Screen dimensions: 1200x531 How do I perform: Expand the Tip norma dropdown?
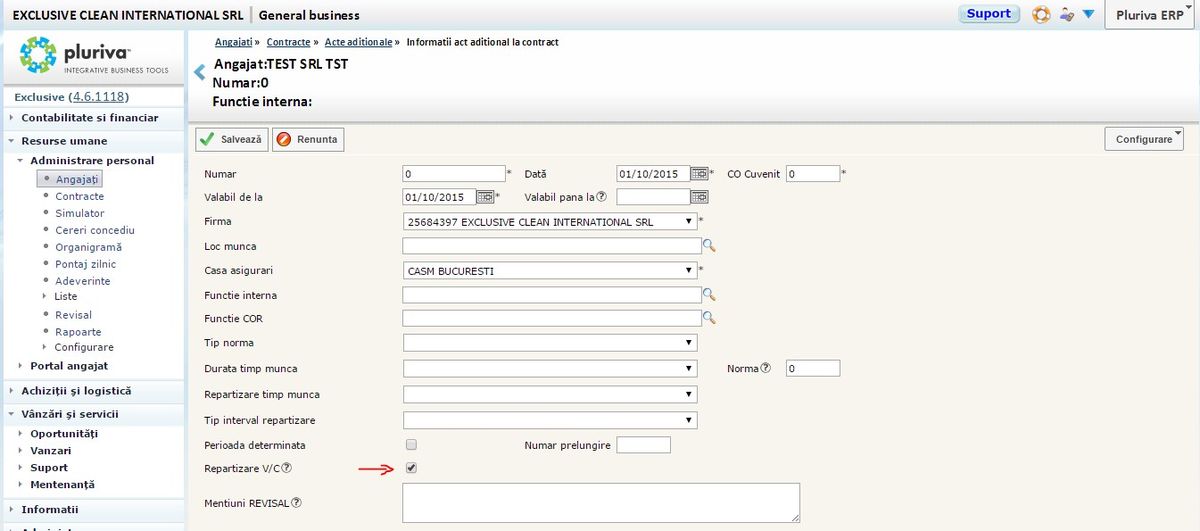click(550, 343)
